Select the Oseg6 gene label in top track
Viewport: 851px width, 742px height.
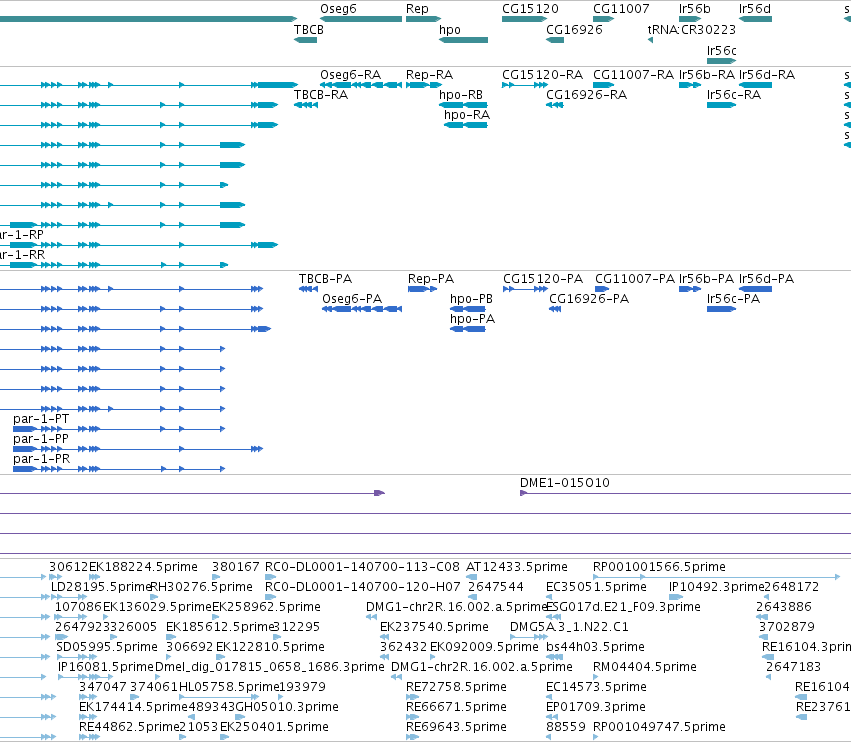point(338,9)
